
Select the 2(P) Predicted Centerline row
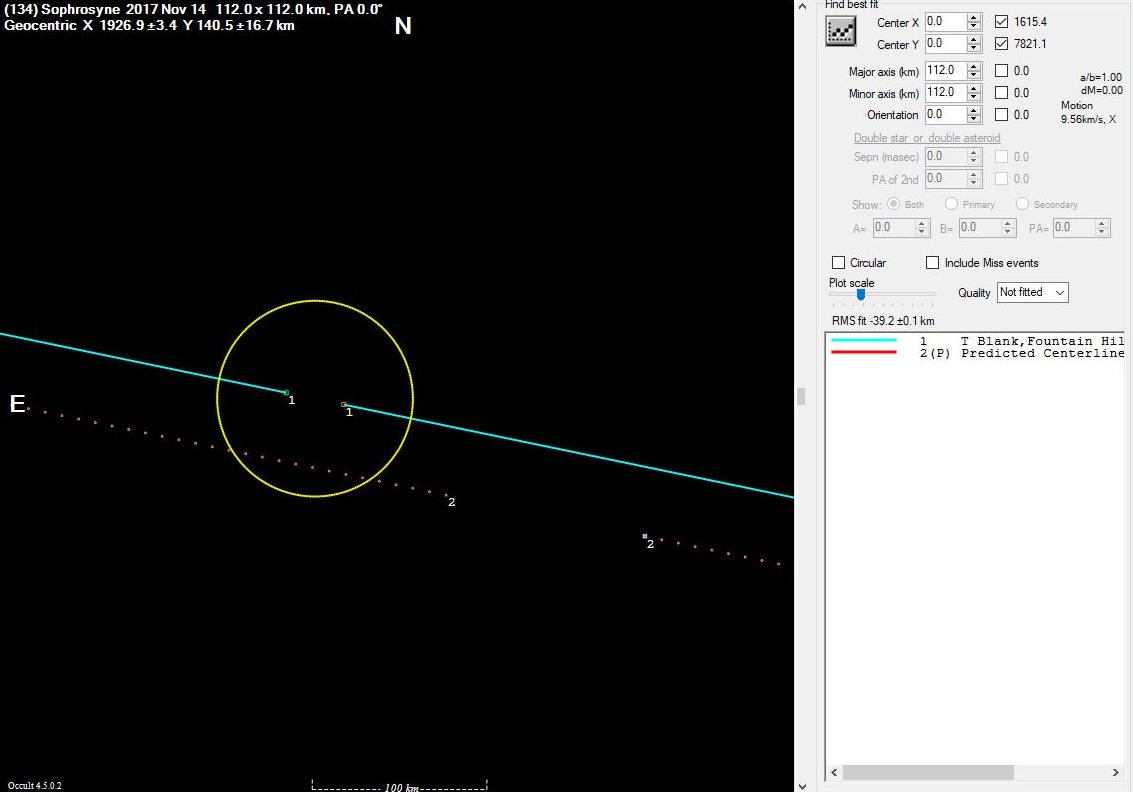click(x=977, y=353)
